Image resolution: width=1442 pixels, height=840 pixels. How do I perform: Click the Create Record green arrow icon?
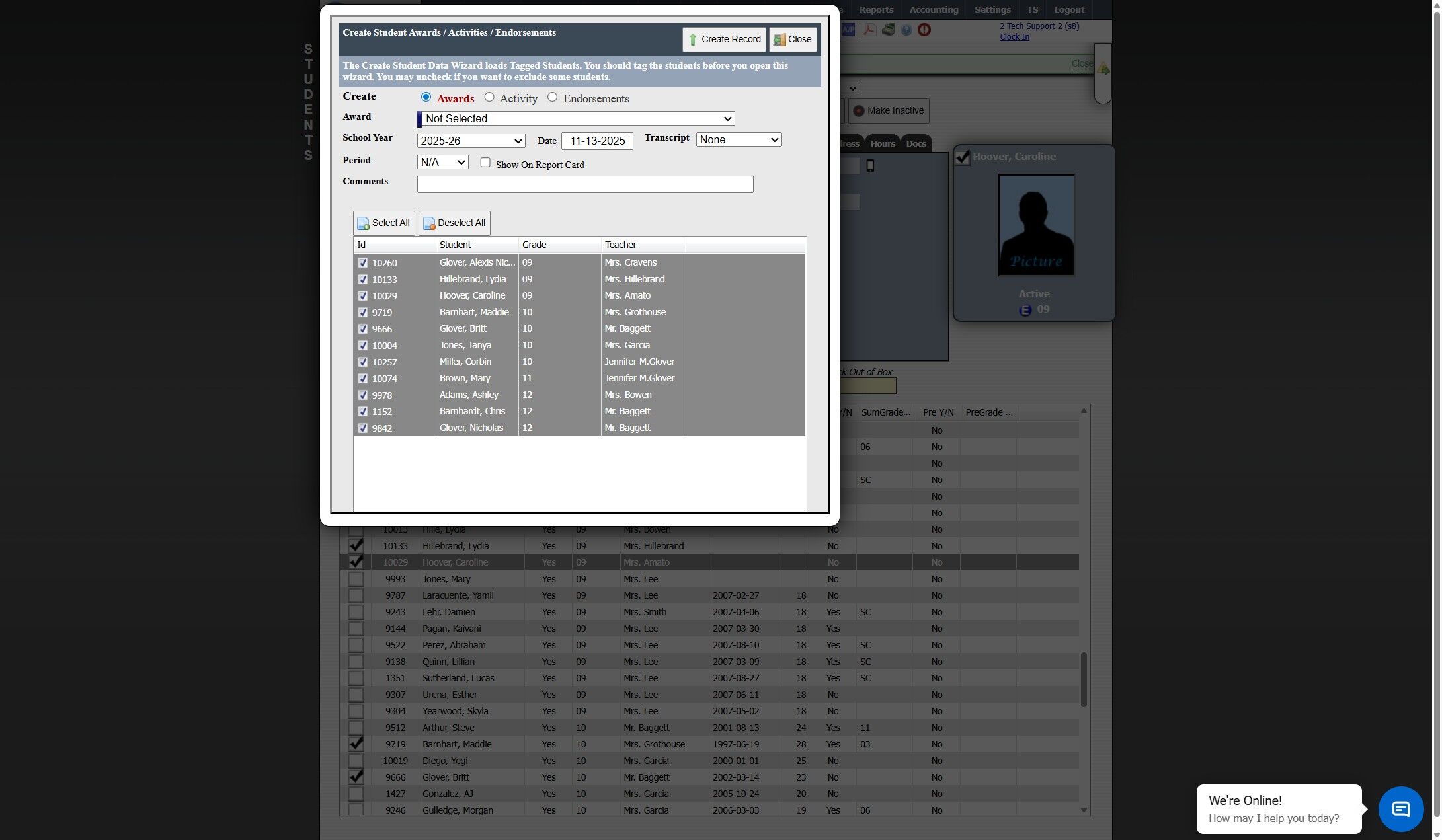coord(692,40)
